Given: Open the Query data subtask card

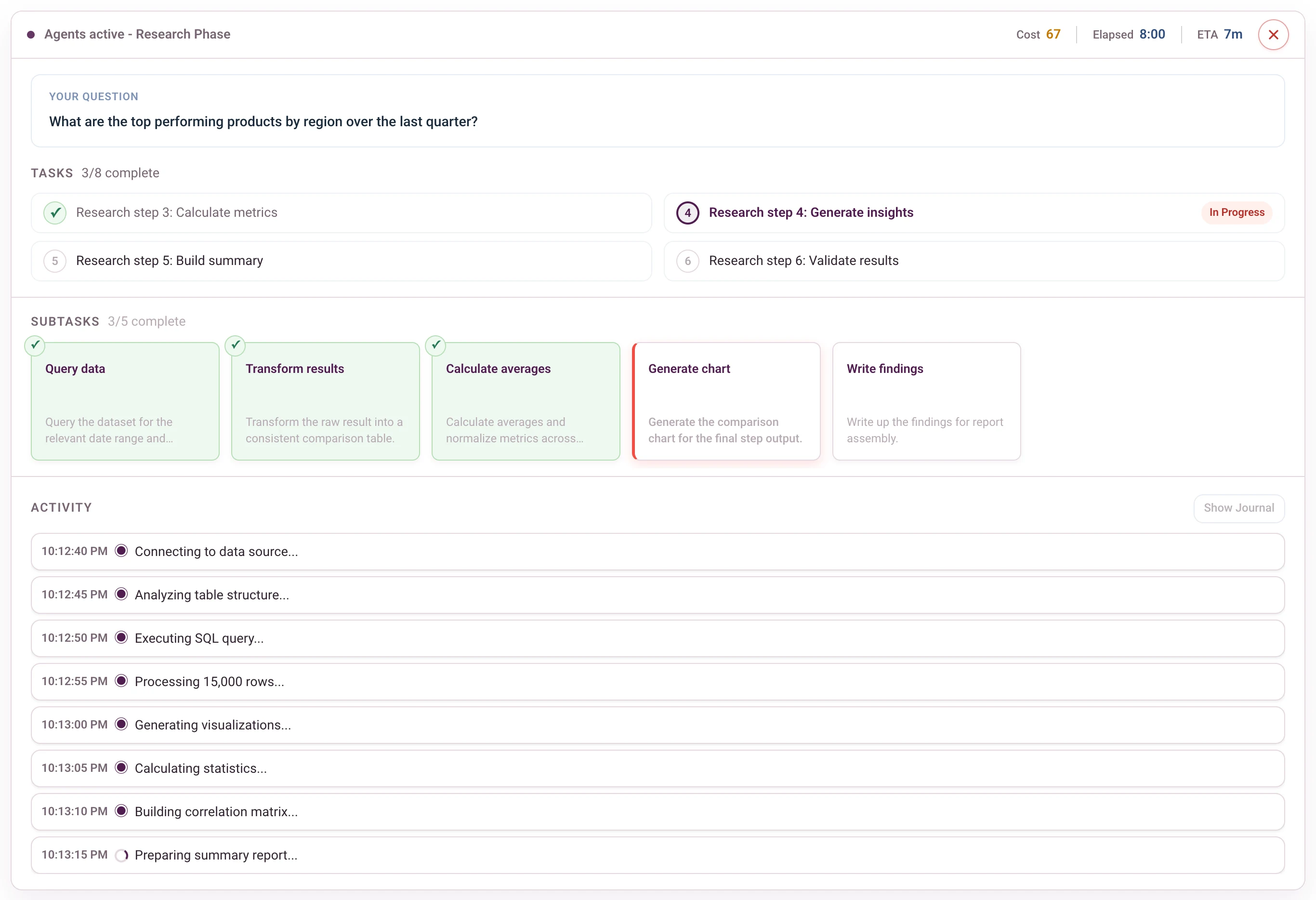Looking at the screenshot, I should 125,401.
